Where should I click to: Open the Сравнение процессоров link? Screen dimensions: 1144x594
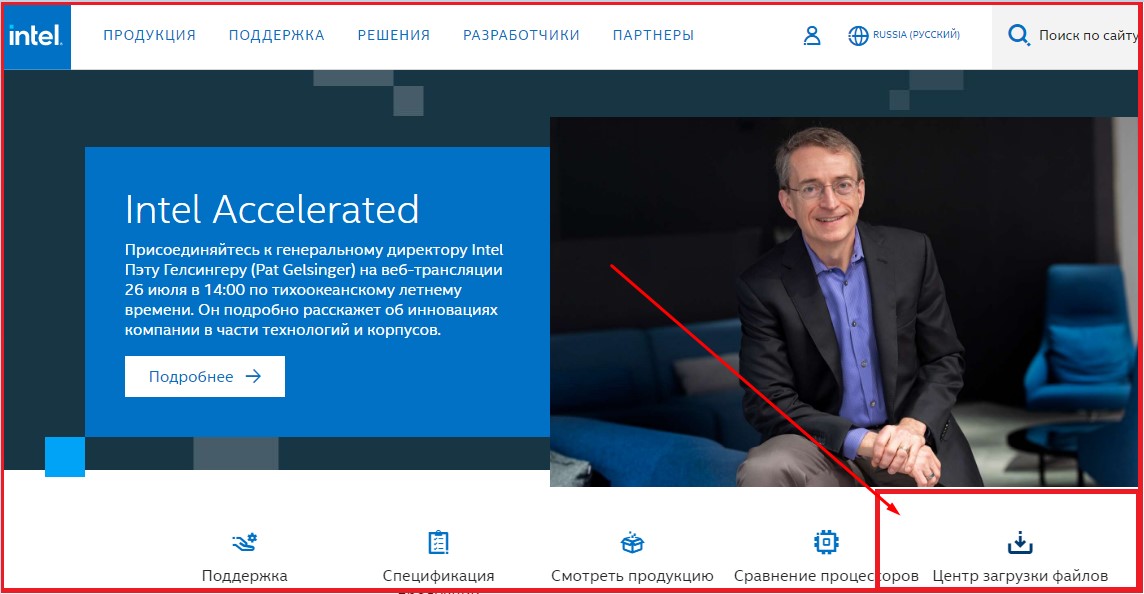[x=826, y=576]
